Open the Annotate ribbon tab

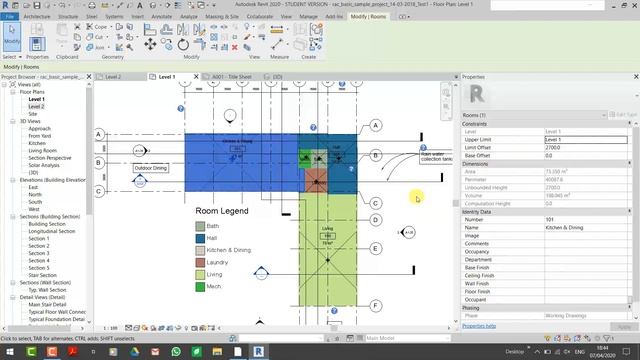(x=162, y=17)
